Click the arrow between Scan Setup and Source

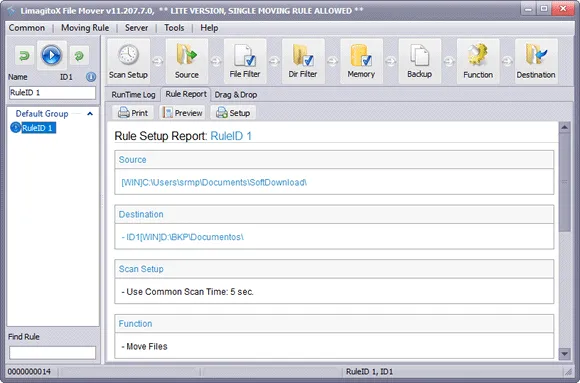(158, 61)
